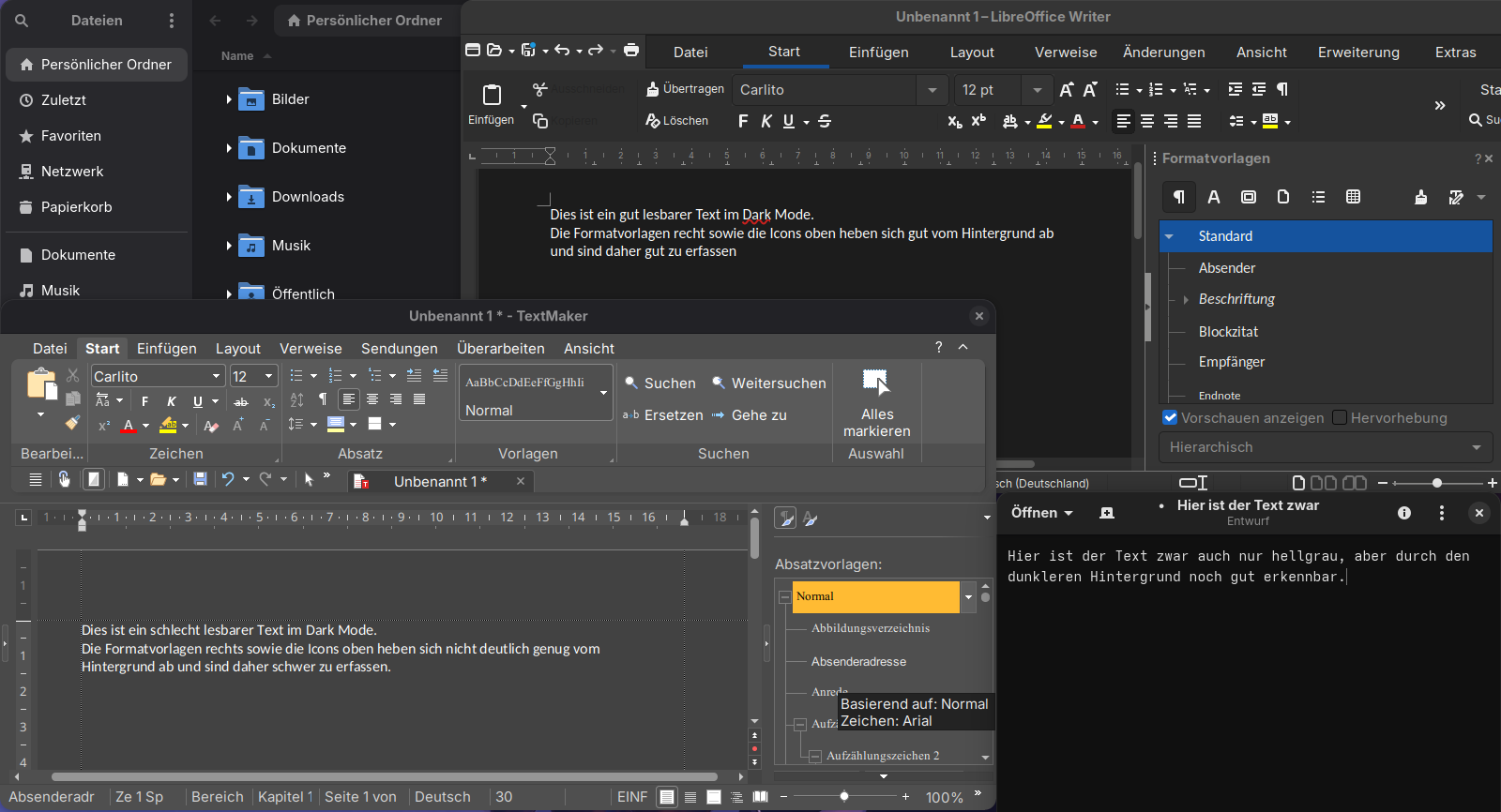
Task: Select page styles icon in Formatvorlagen panel
Action: point(1283,197)
